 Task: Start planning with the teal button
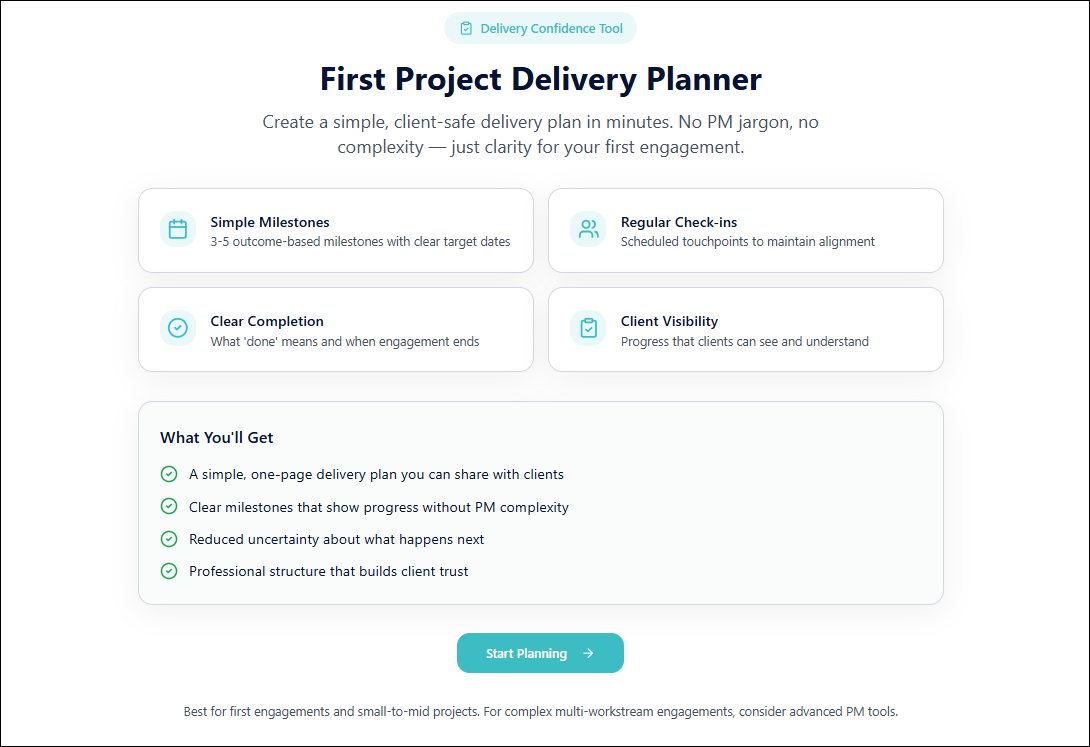pyautogui.click(x=540, y=653)
